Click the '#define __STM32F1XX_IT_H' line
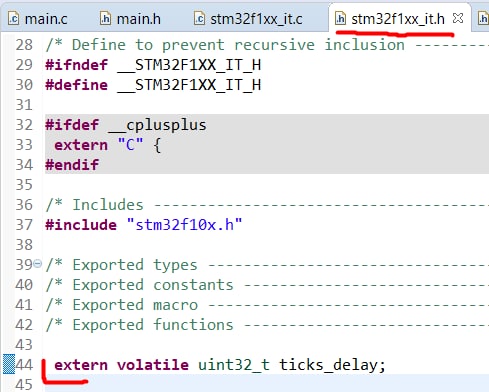 (x=153, y=85)
